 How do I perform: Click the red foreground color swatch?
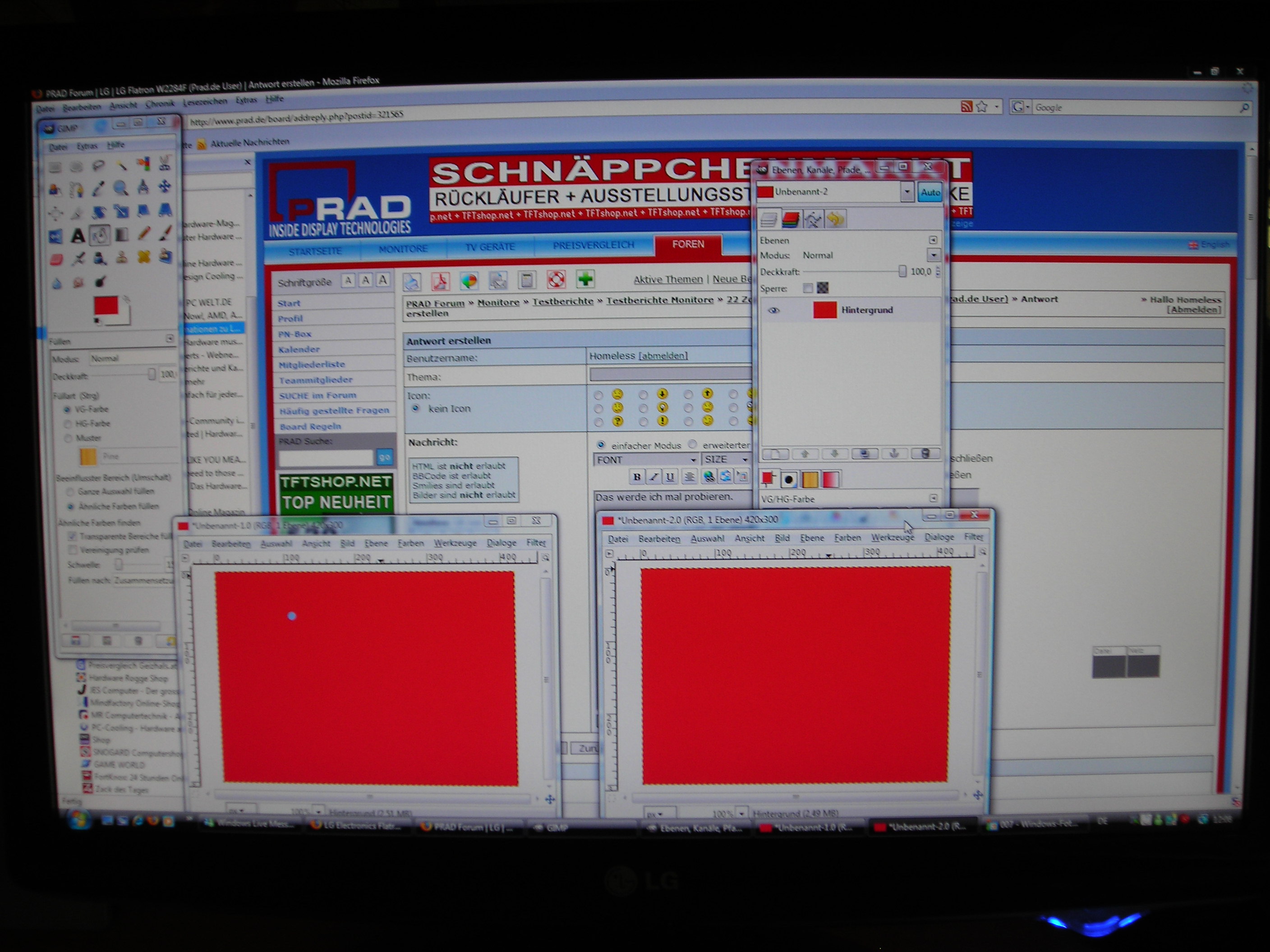coord(106,305)
